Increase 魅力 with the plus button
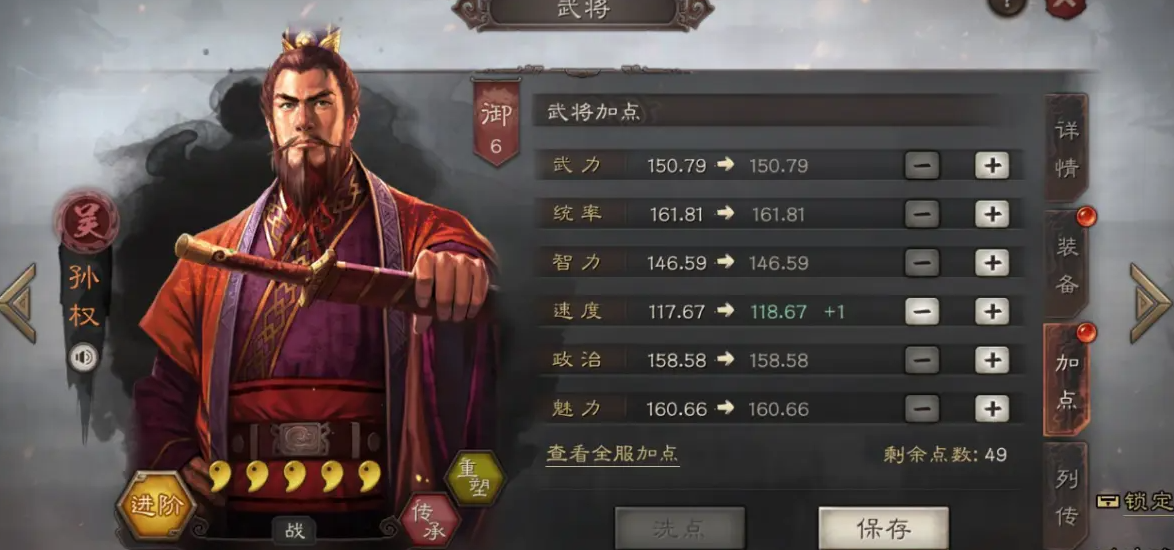Viewport: 1174px width, 550px height. [991, 409]
